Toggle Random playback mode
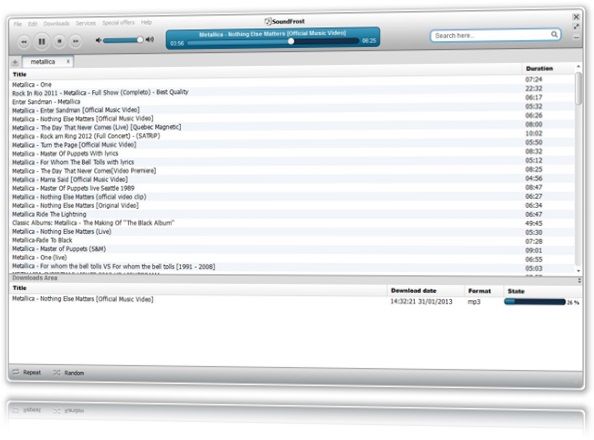The height and width of the screenshot is (440, 594). [68, 373]
